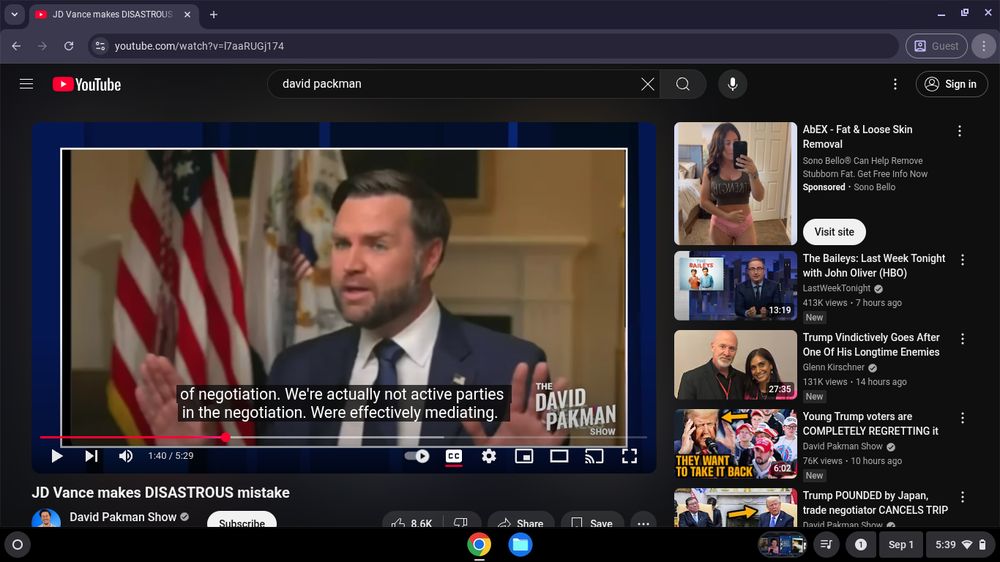Viewport: 1000px width, 562px height.
Task: Play the video
Action: point(57,456)
